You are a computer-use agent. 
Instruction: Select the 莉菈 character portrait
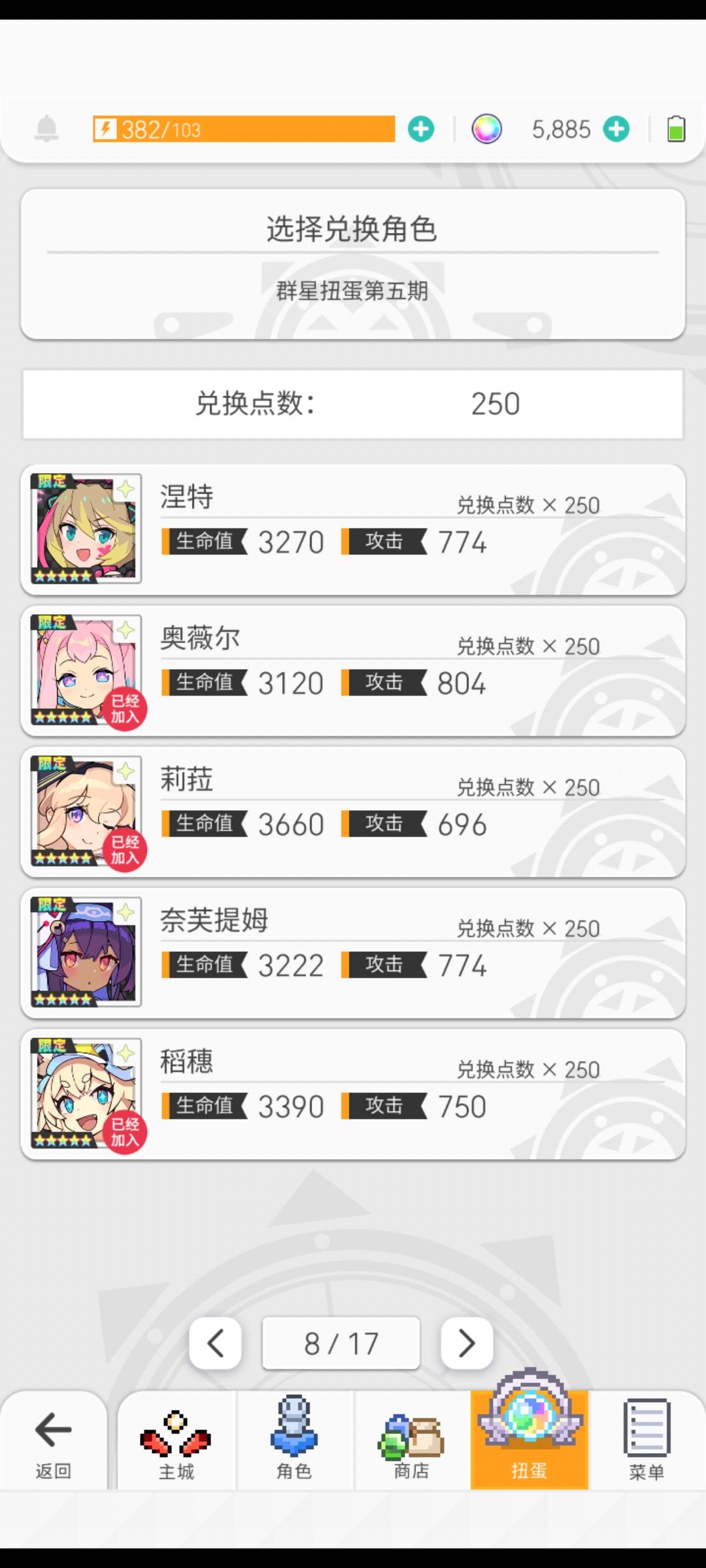point(86,811)
